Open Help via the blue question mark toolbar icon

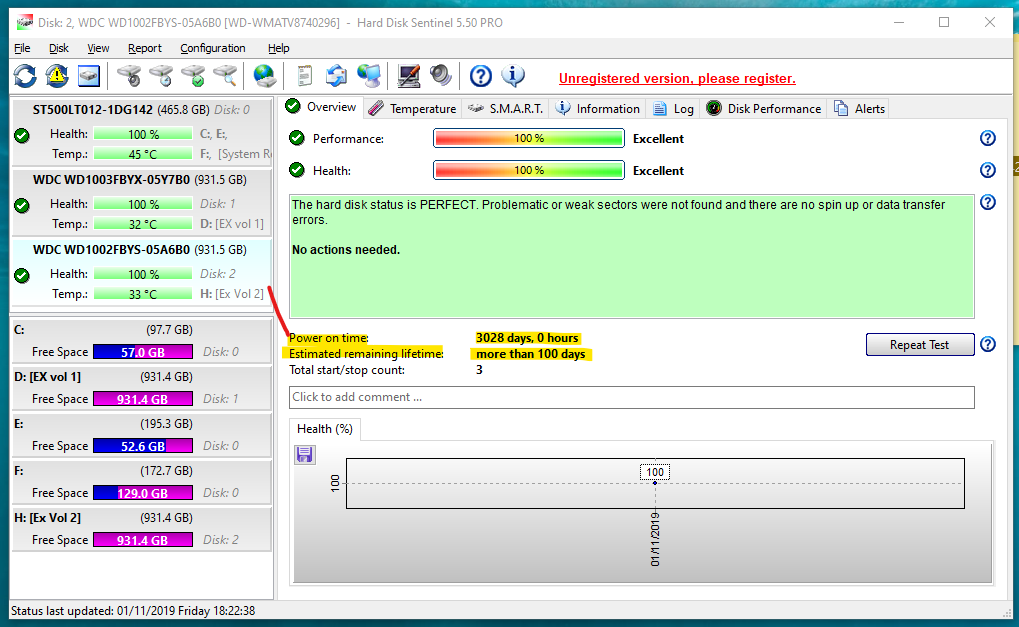pyautogui.click(x=481, y=76)
